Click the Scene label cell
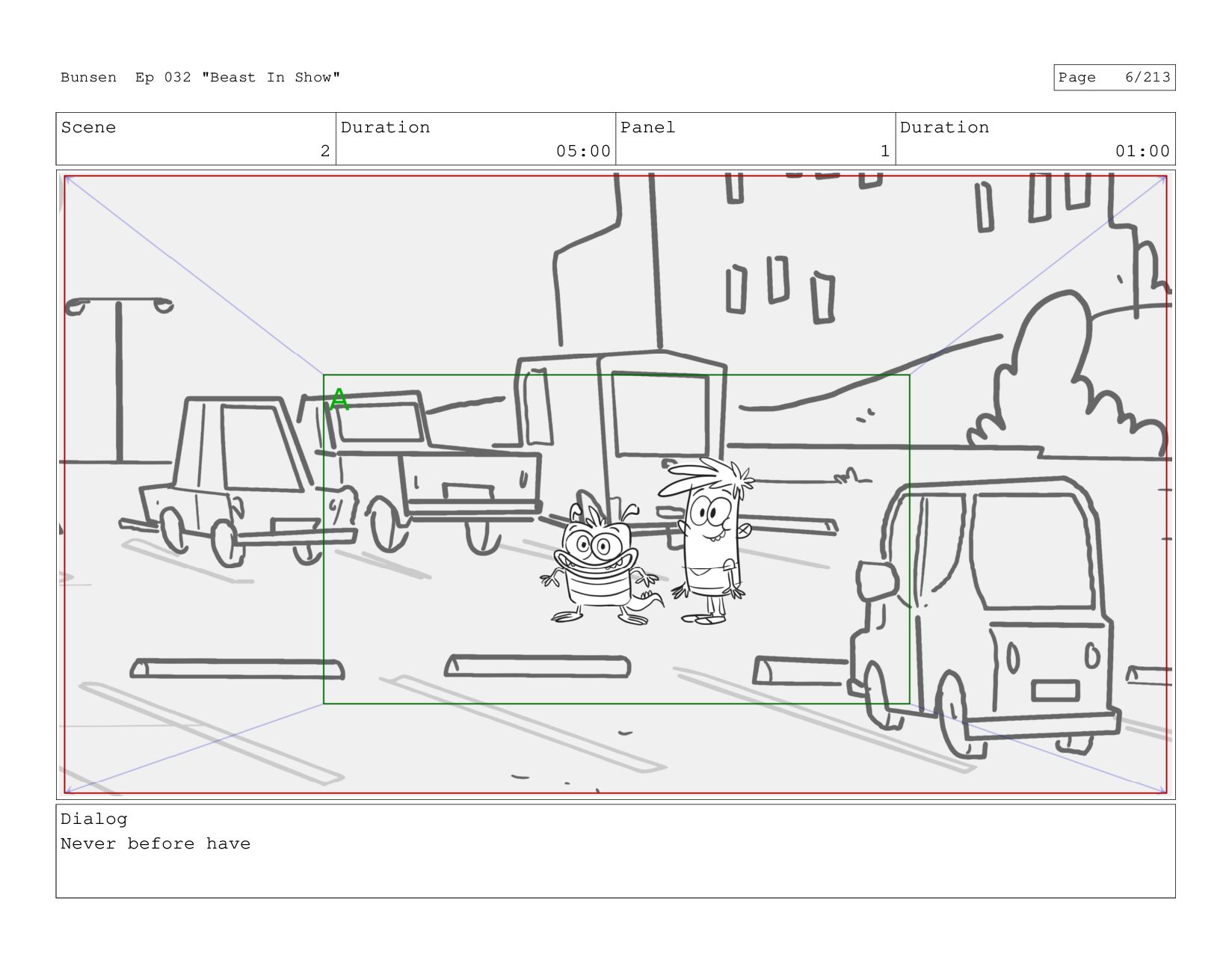Image resolution: width=1232 pixels, height=954 pixels. (196, 139)
